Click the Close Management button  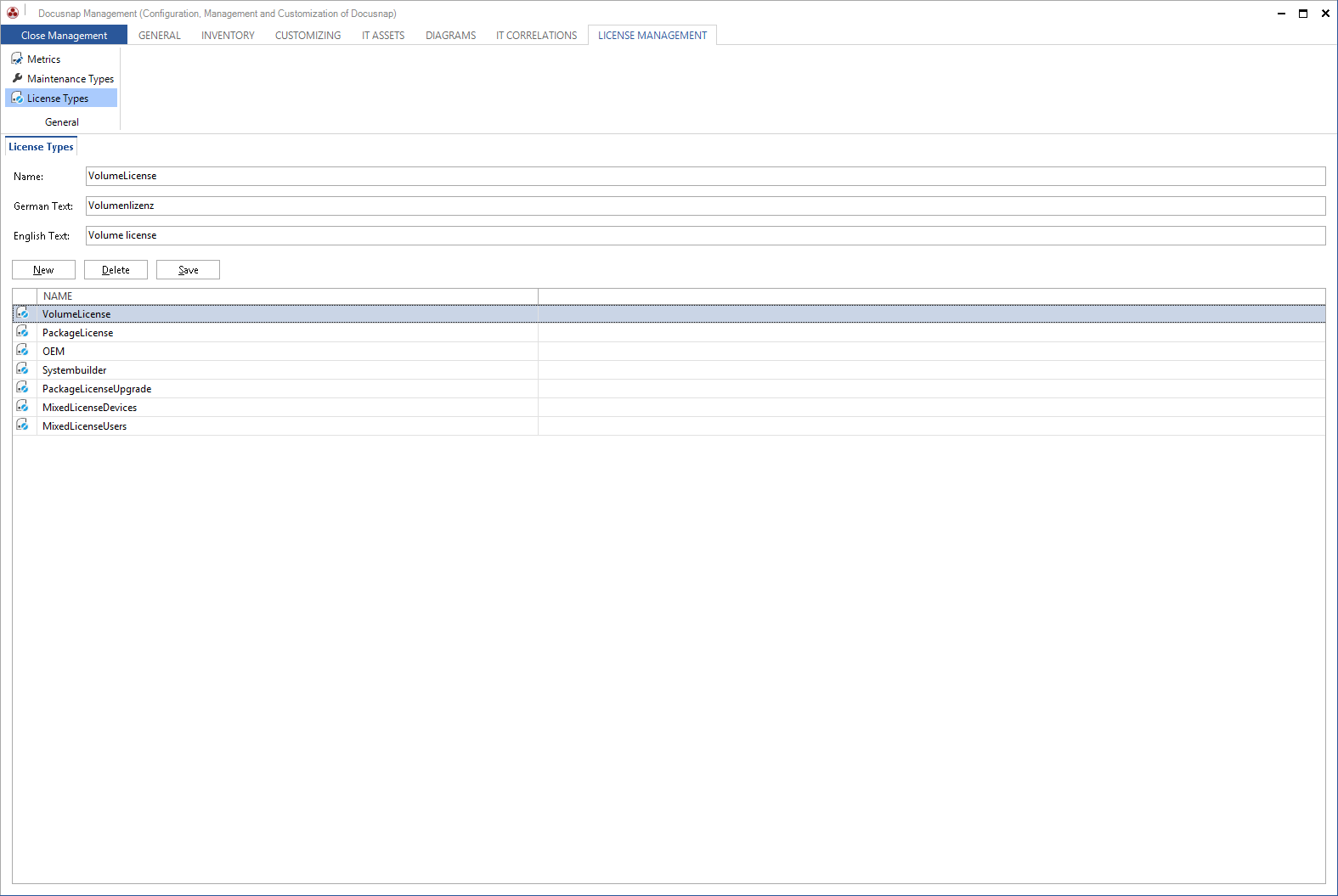64,35
